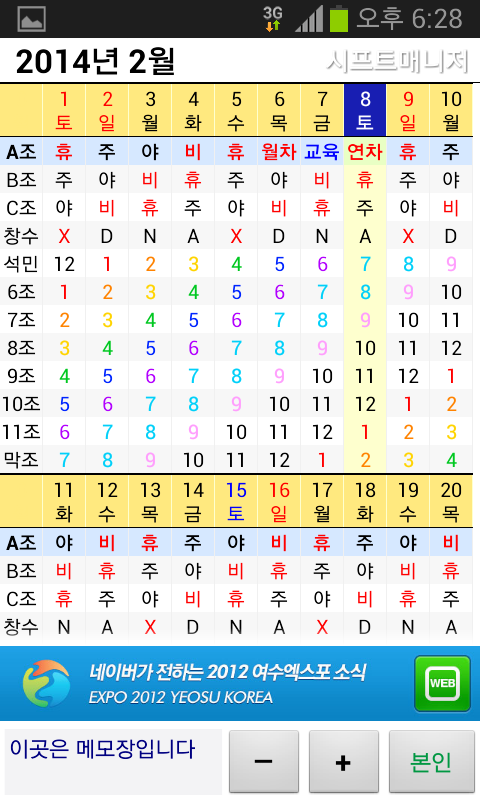Viewport: 480px width, 800px height.
Task: Tap the memo field reading 이곳은 메모장입니다
Action: (113, 762)
